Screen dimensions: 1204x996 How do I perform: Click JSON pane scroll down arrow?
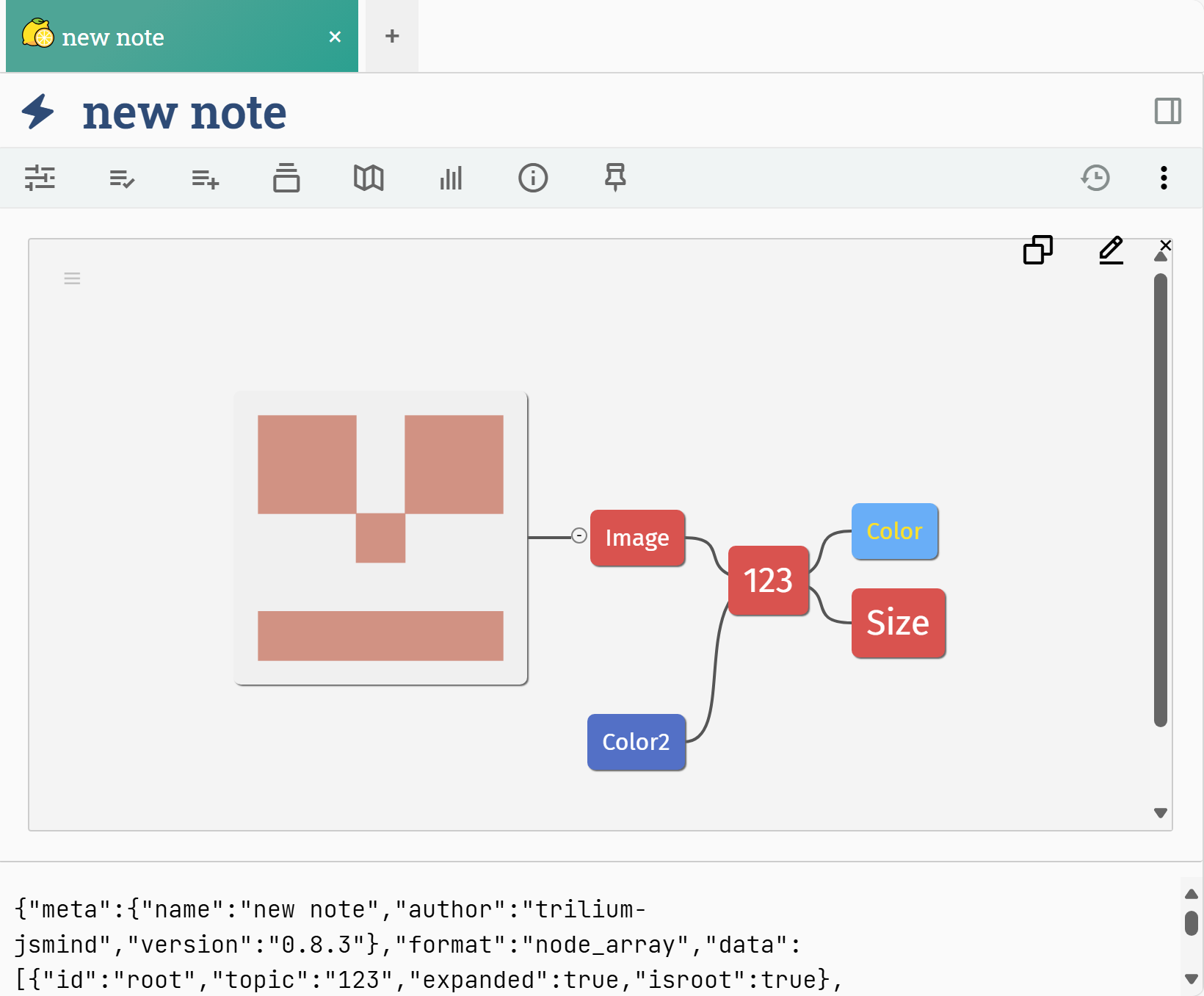tap(1192, 978)
